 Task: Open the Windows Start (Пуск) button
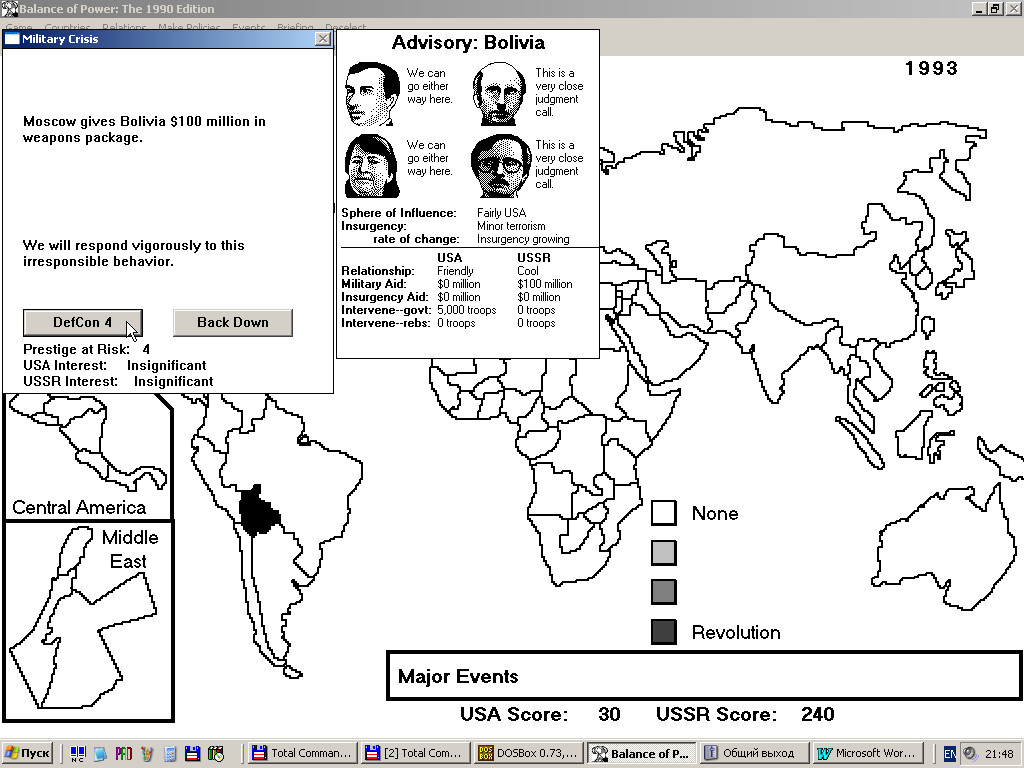(x=27, y=753)
